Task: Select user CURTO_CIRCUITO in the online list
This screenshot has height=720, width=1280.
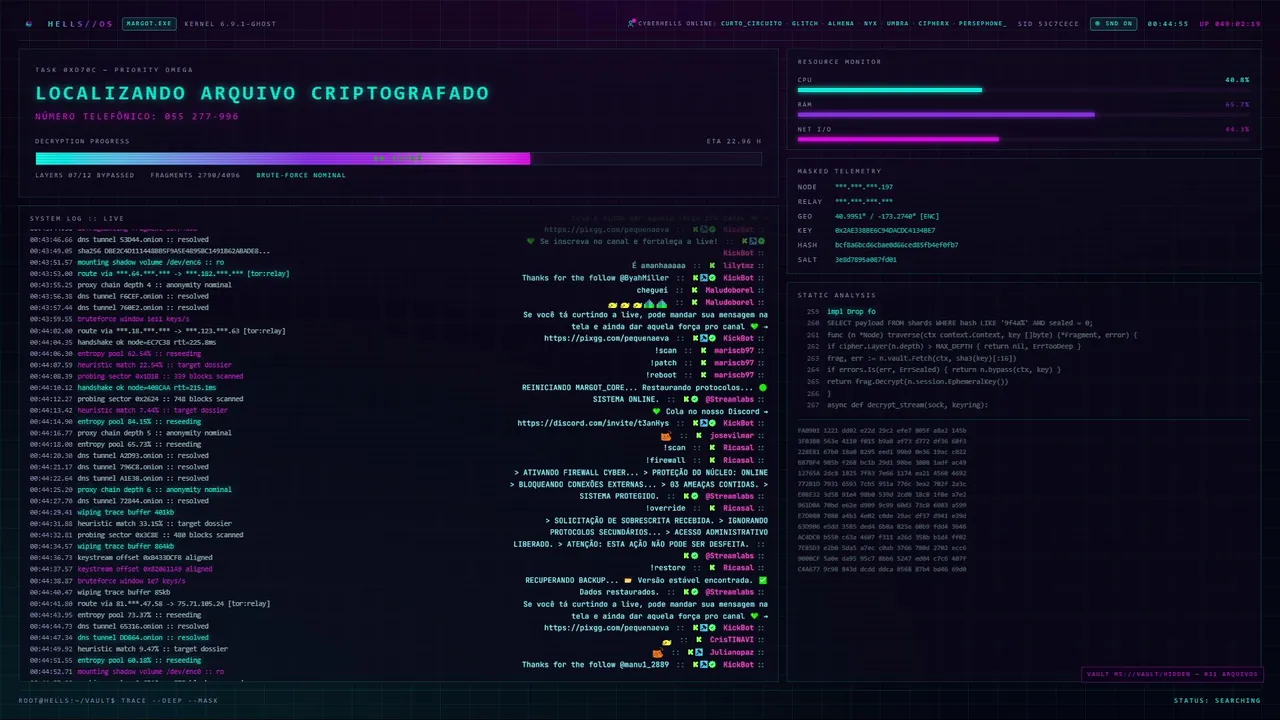Action: tap(752, 23)
